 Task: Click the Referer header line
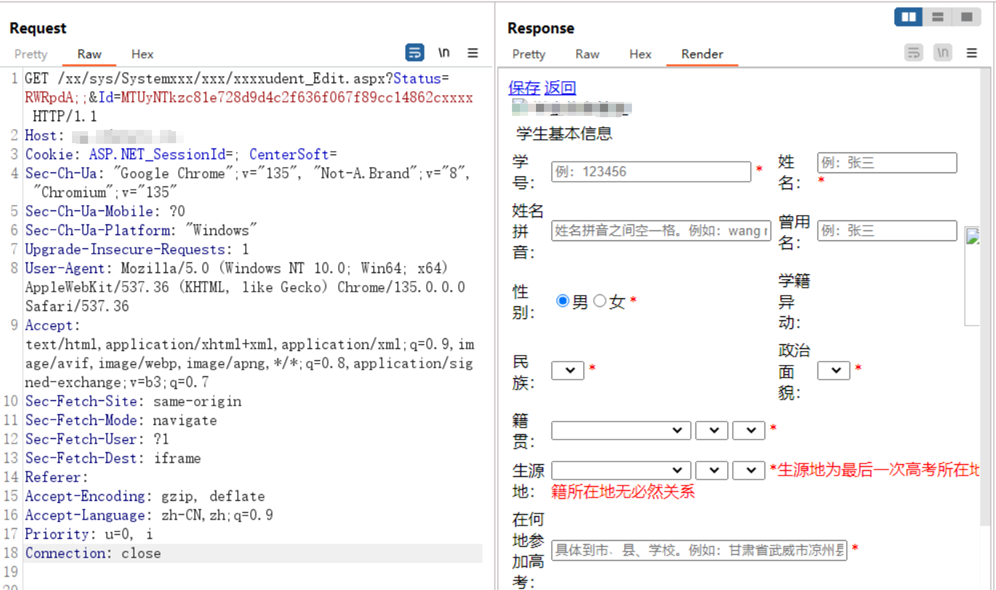click(x=57, y=478)
